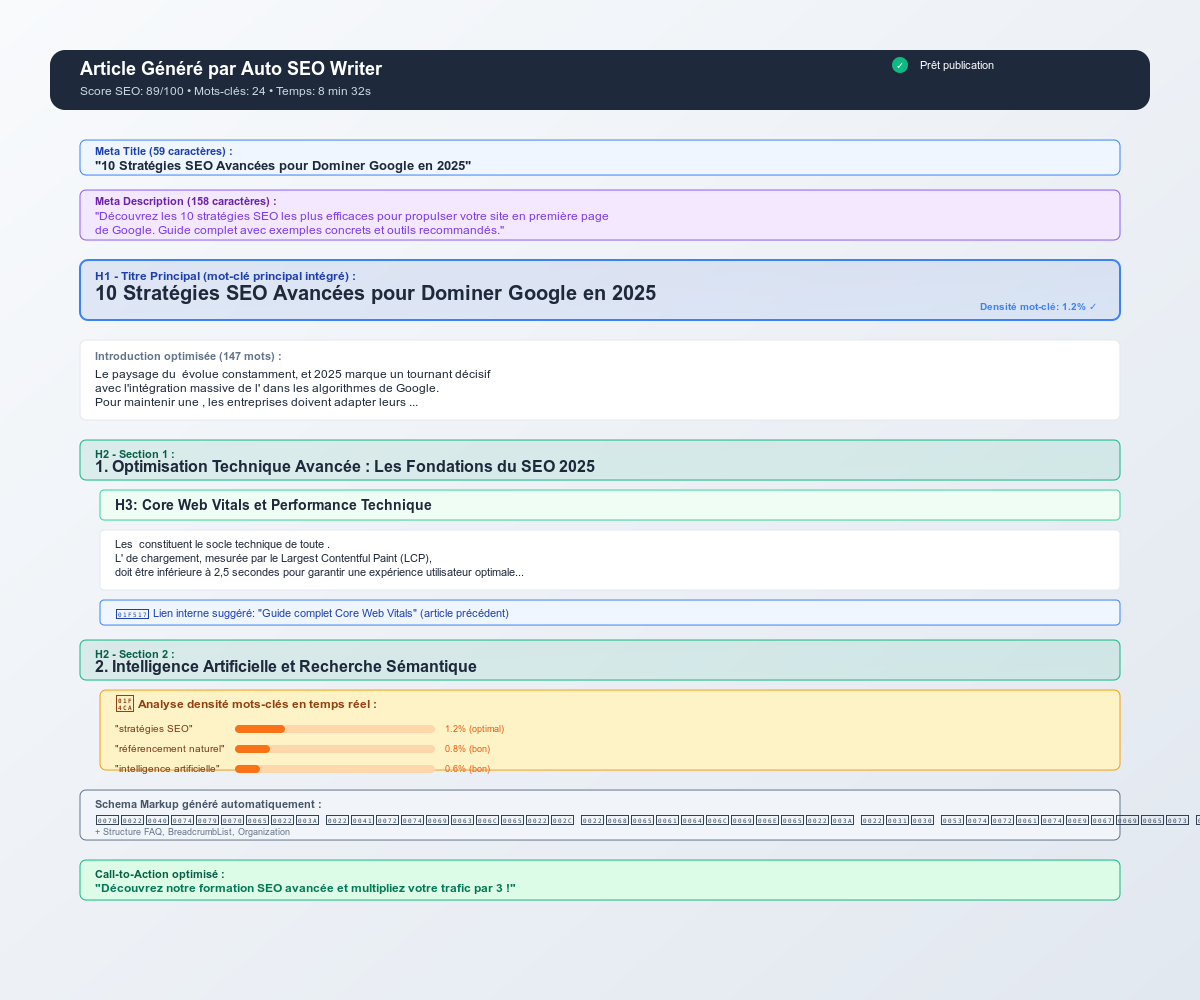Click the 'Analyse densité mots-clés en temps réel' title
Image resolution: width=1200 pixels, height=1000 pixels.
click(x=257, y=704)
